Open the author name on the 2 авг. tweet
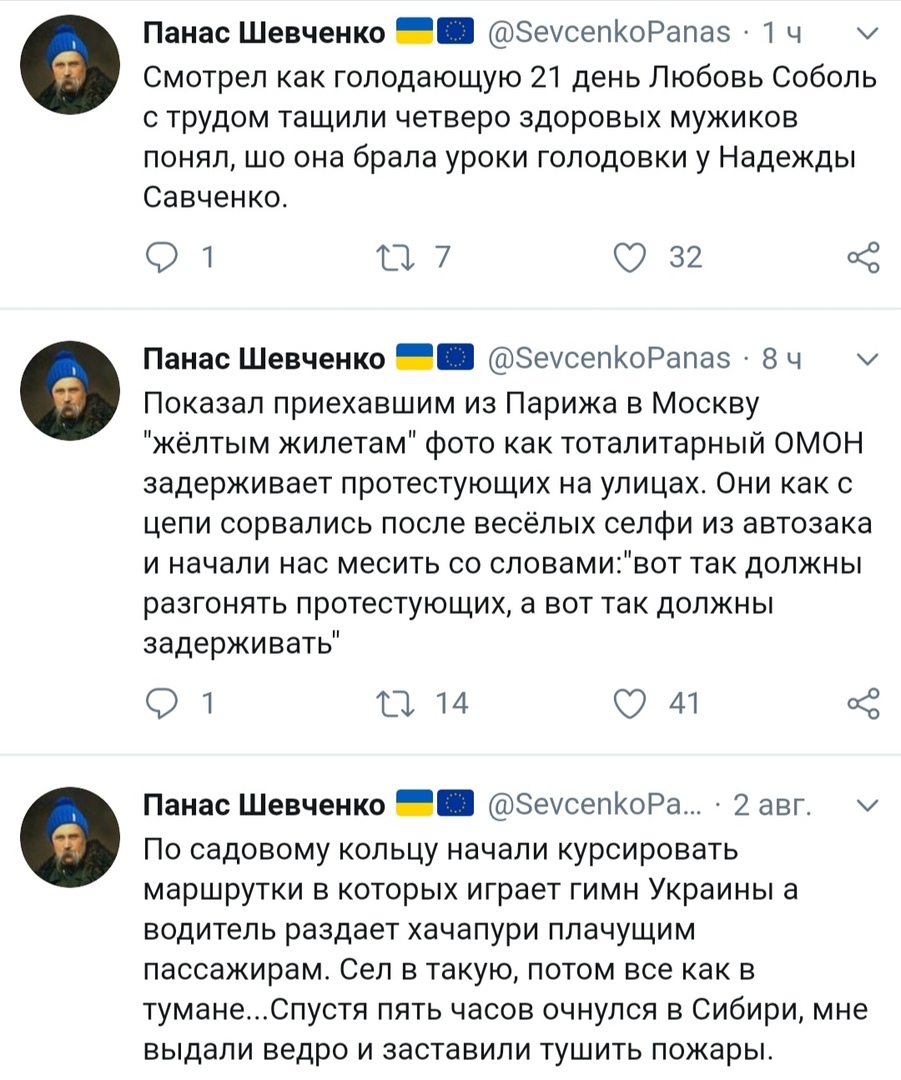The image size is (901, 1080). tap(264, 805)
